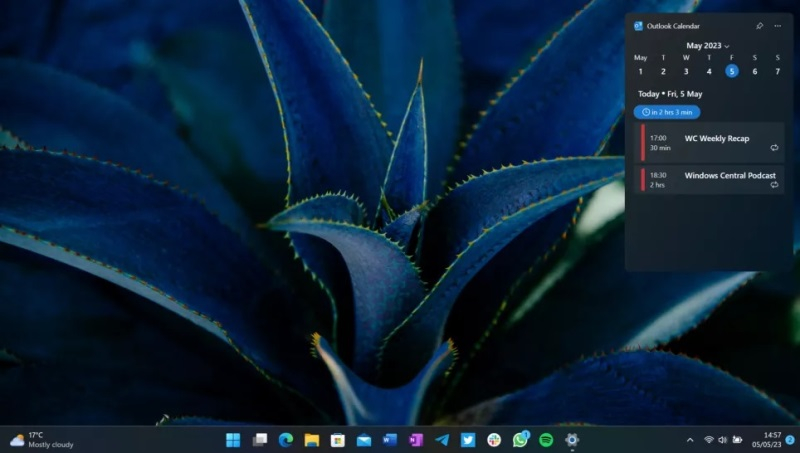Open the Windows Start menu
Screen dimensions: 800x453
(x=233, y=440)
